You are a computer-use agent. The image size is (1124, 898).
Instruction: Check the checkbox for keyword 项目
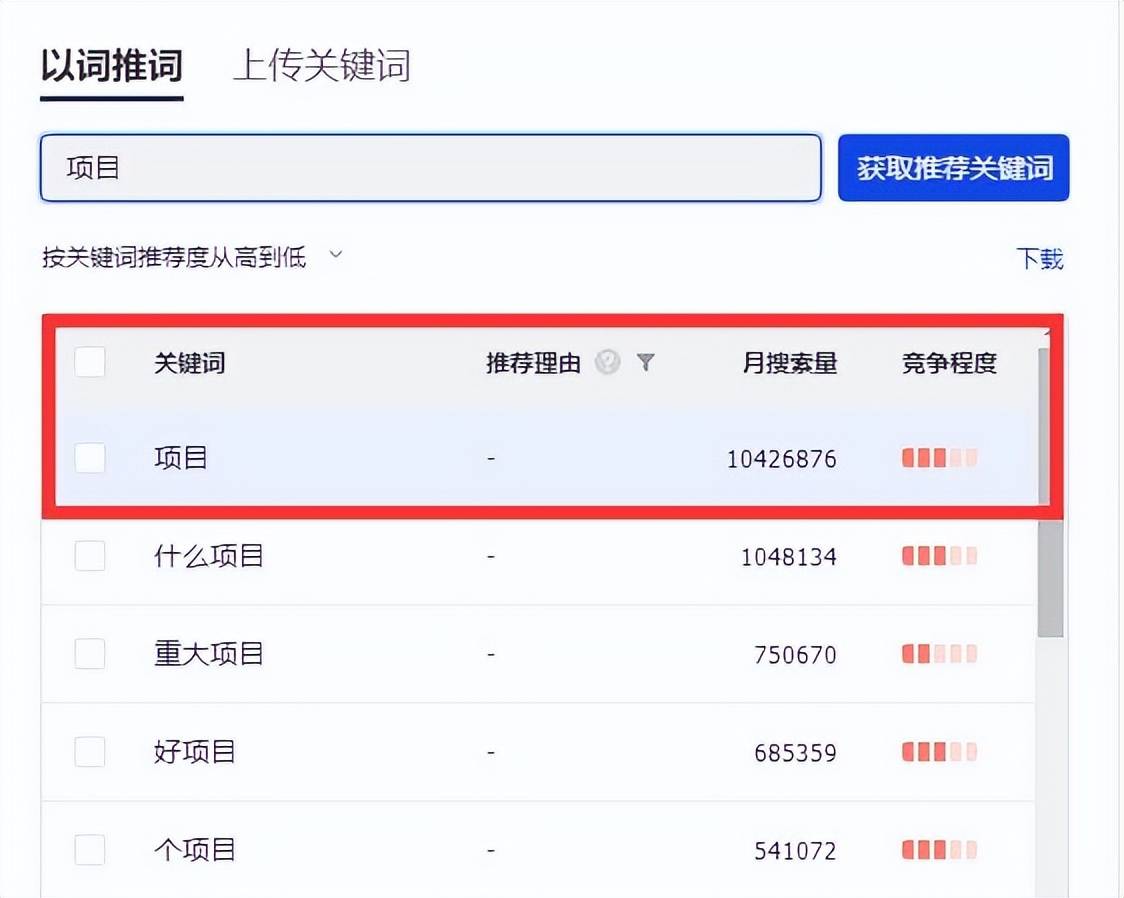[x=89, y=458]
